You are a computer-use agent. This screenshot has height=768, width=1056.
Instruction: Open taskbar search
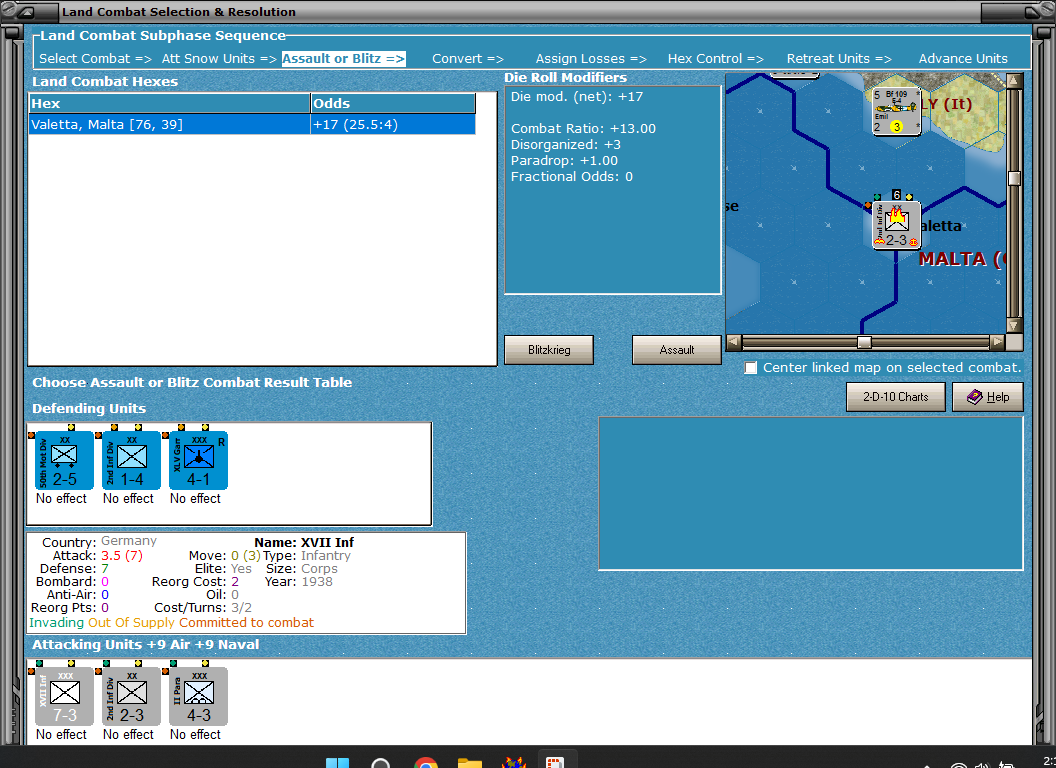(x=381, y=763)
